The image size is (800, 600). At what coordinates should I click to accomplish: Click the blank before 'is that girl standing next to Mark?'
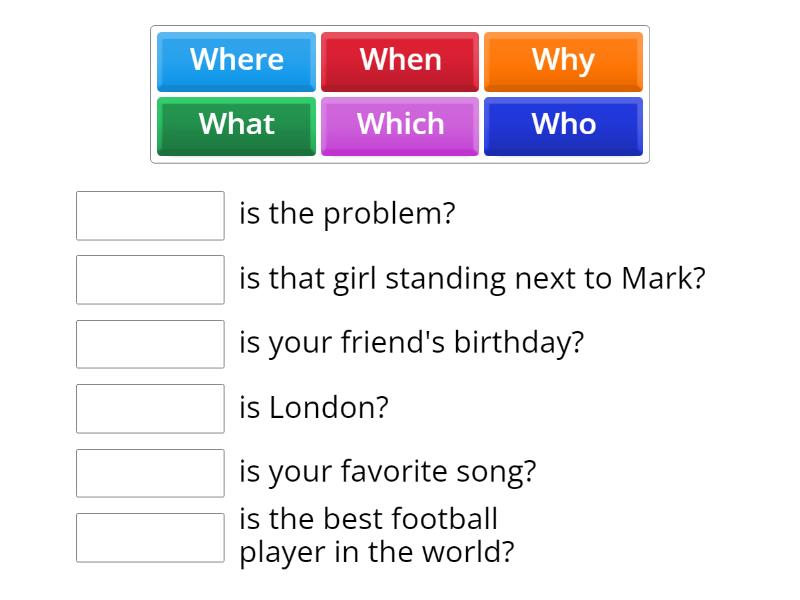pos(150,280)
